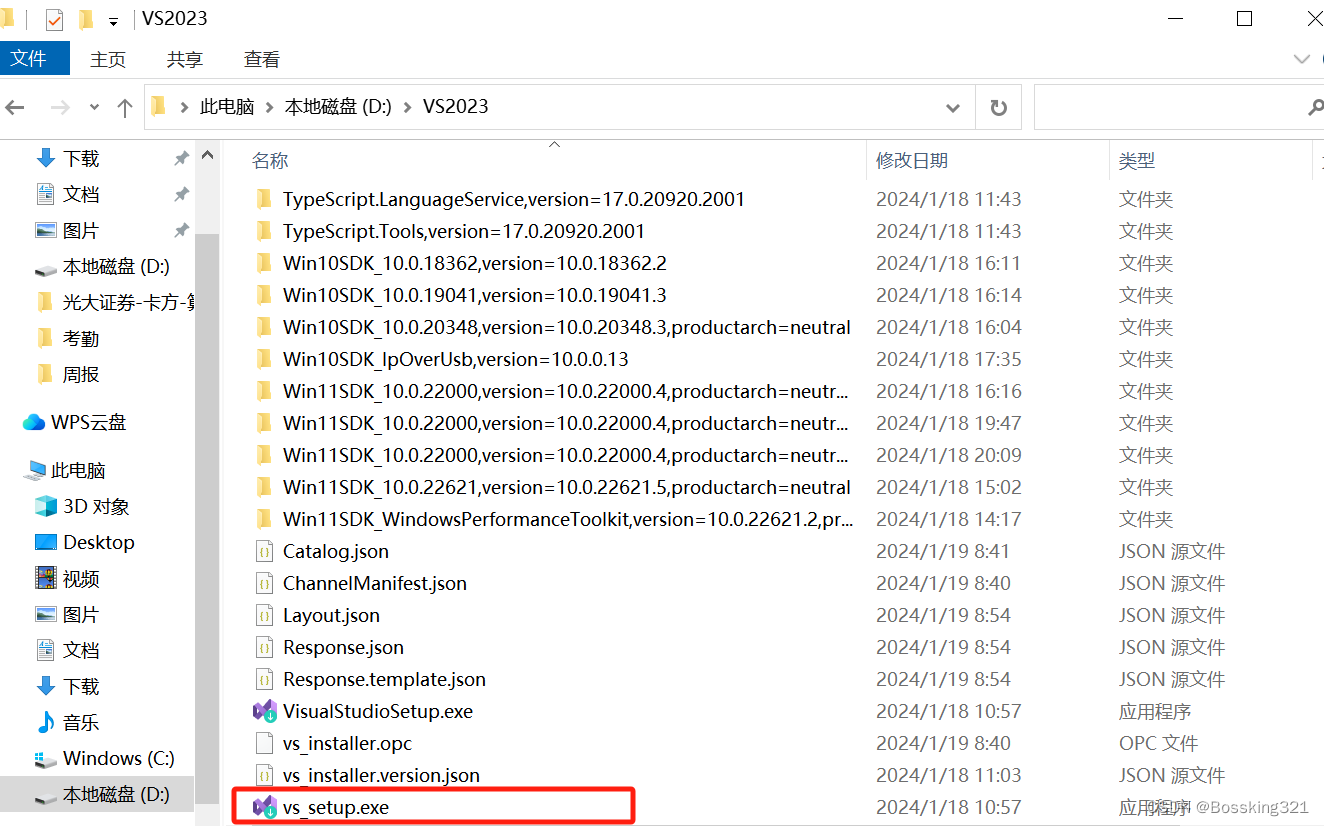Select the Response.json file
Image resolution: width=1324 pixels, height=826 pixels.
(343, 647)
